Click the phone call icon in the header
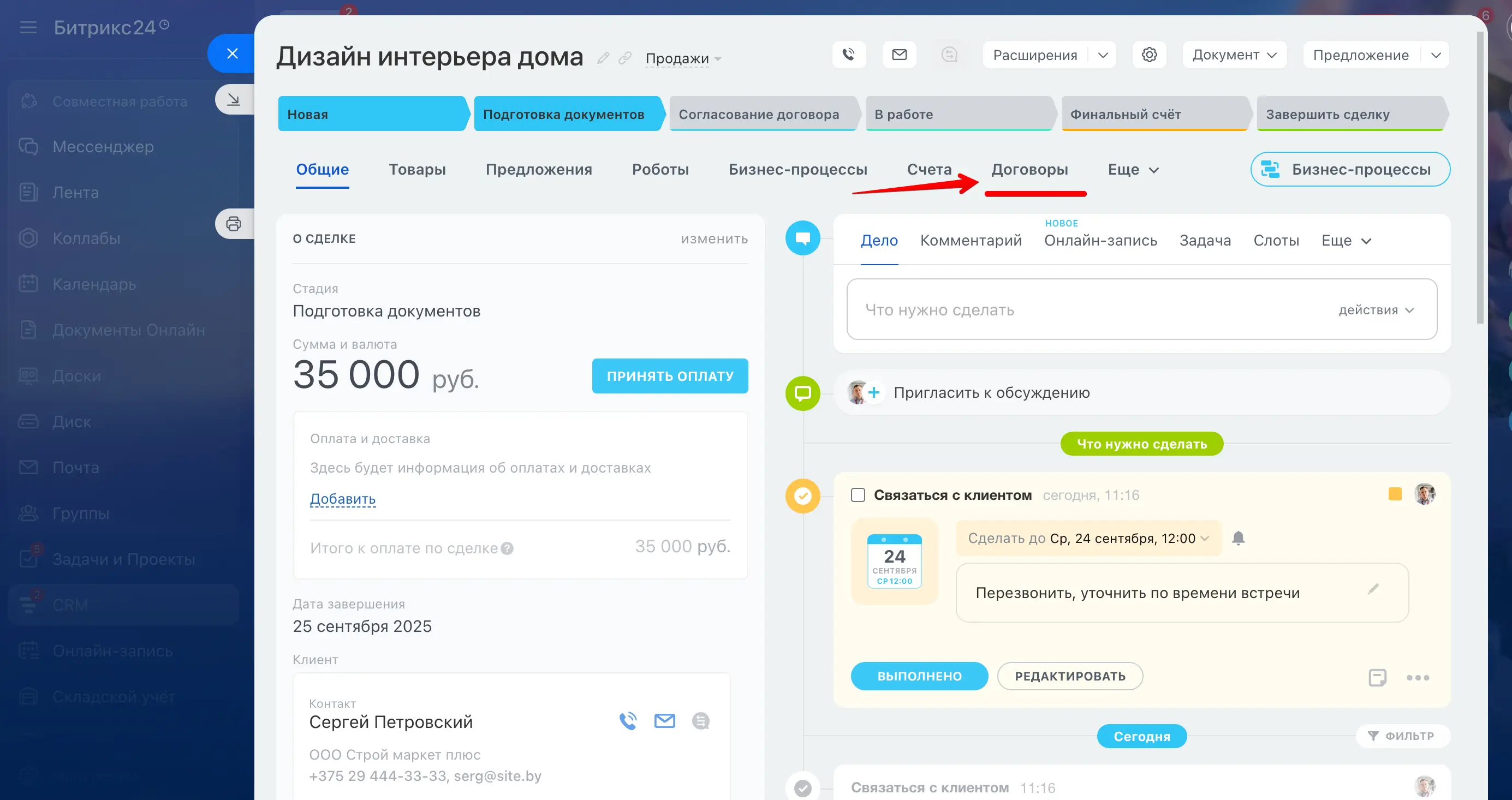 pos(849,55)
